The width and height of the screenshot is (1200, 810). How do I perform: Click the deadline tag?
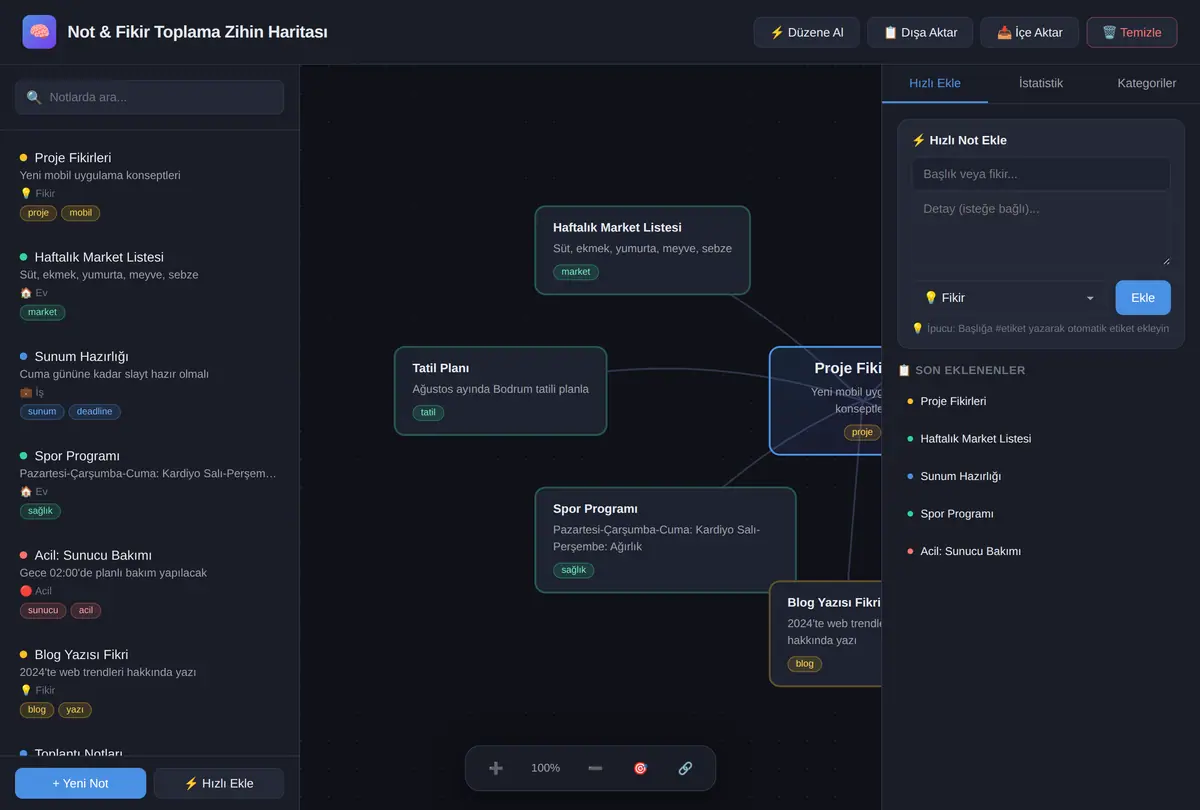coord(94,411)
